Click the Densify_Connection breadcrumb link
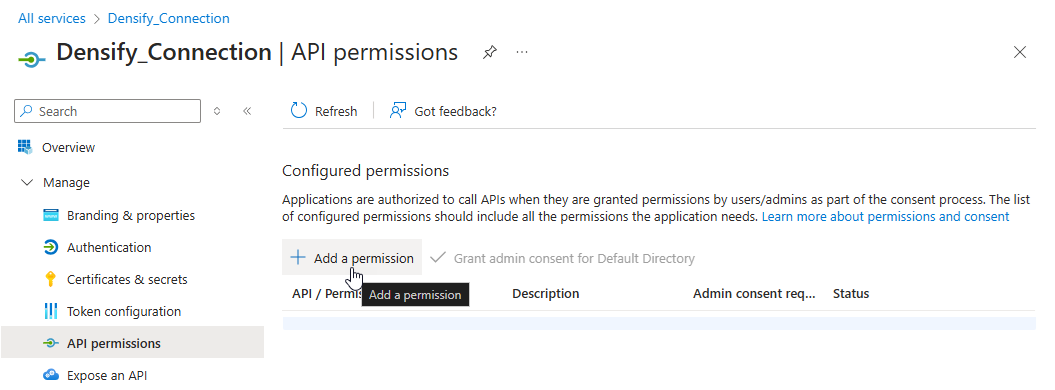 pos(168,18)
